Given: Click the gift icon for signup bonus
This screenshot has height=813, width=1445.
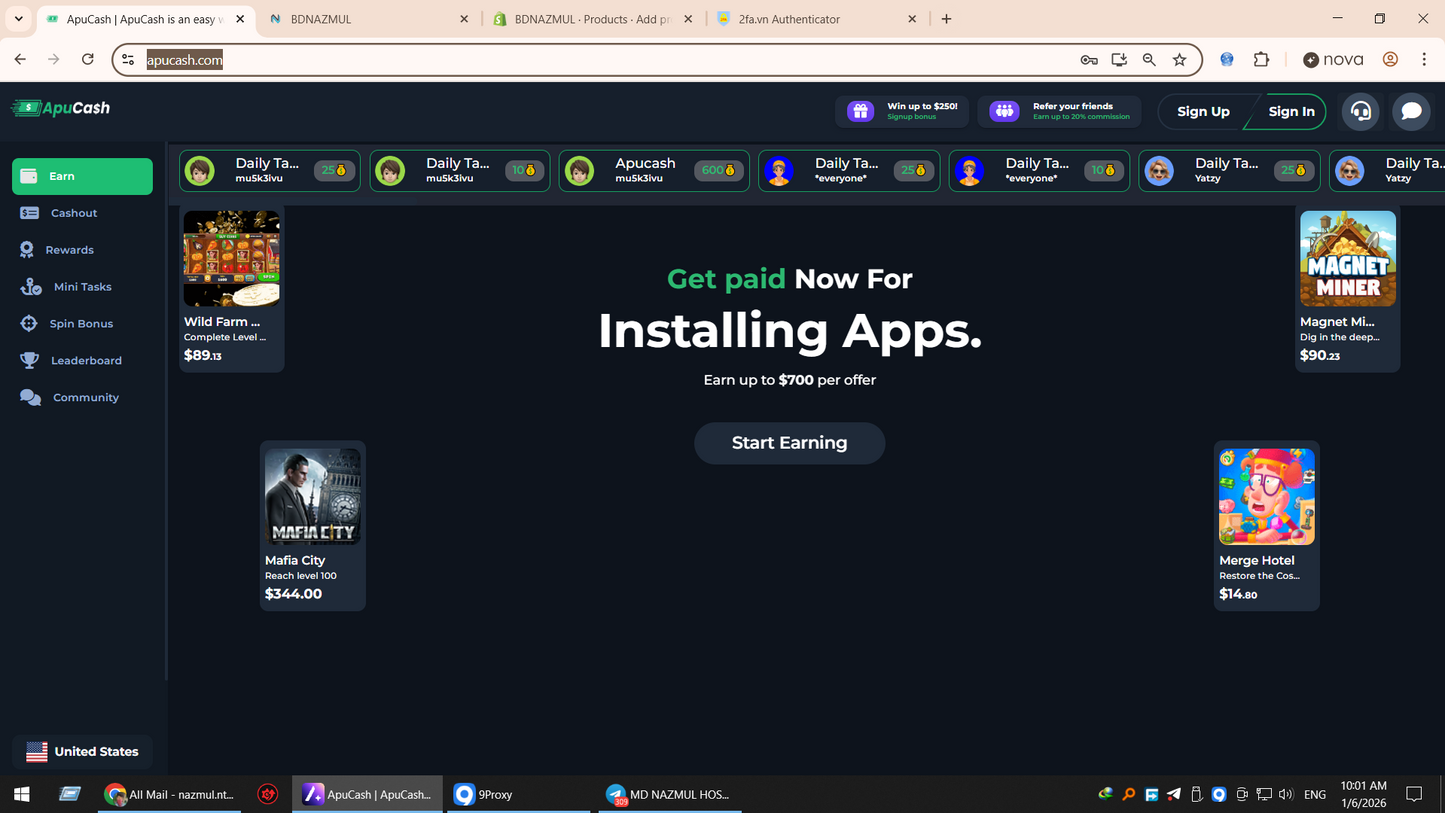Looking at the screenshot, I should (x=860, y=111).
